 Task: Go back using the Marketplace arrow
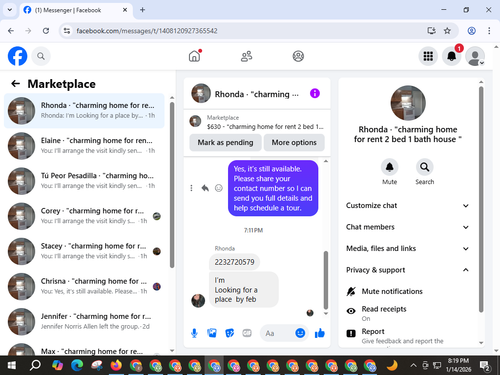(x=15, y=84)
